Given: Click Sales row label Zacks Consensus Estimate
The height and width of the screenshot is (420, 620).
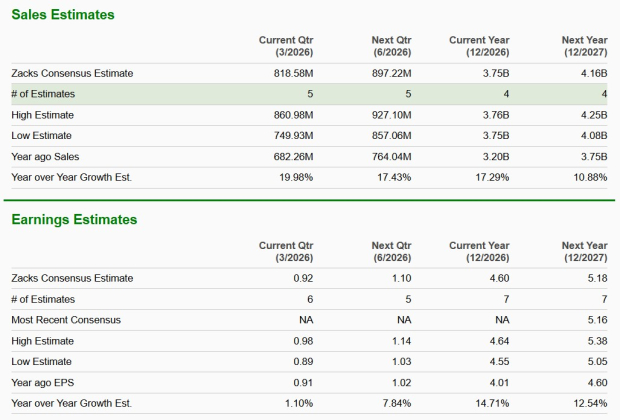Looking at the screenshot, I should point(72,74).
